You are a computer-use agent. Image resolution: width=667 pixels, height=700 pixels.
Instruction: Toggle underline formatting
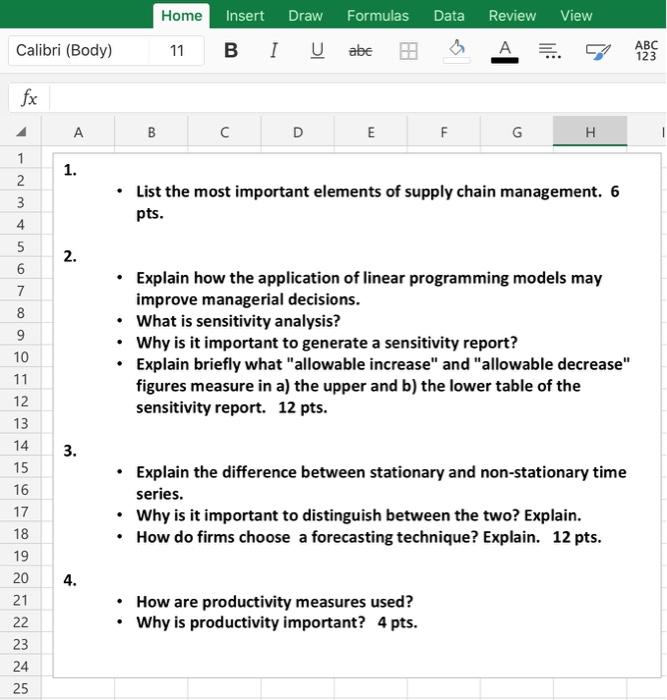[x=317, y=50]
